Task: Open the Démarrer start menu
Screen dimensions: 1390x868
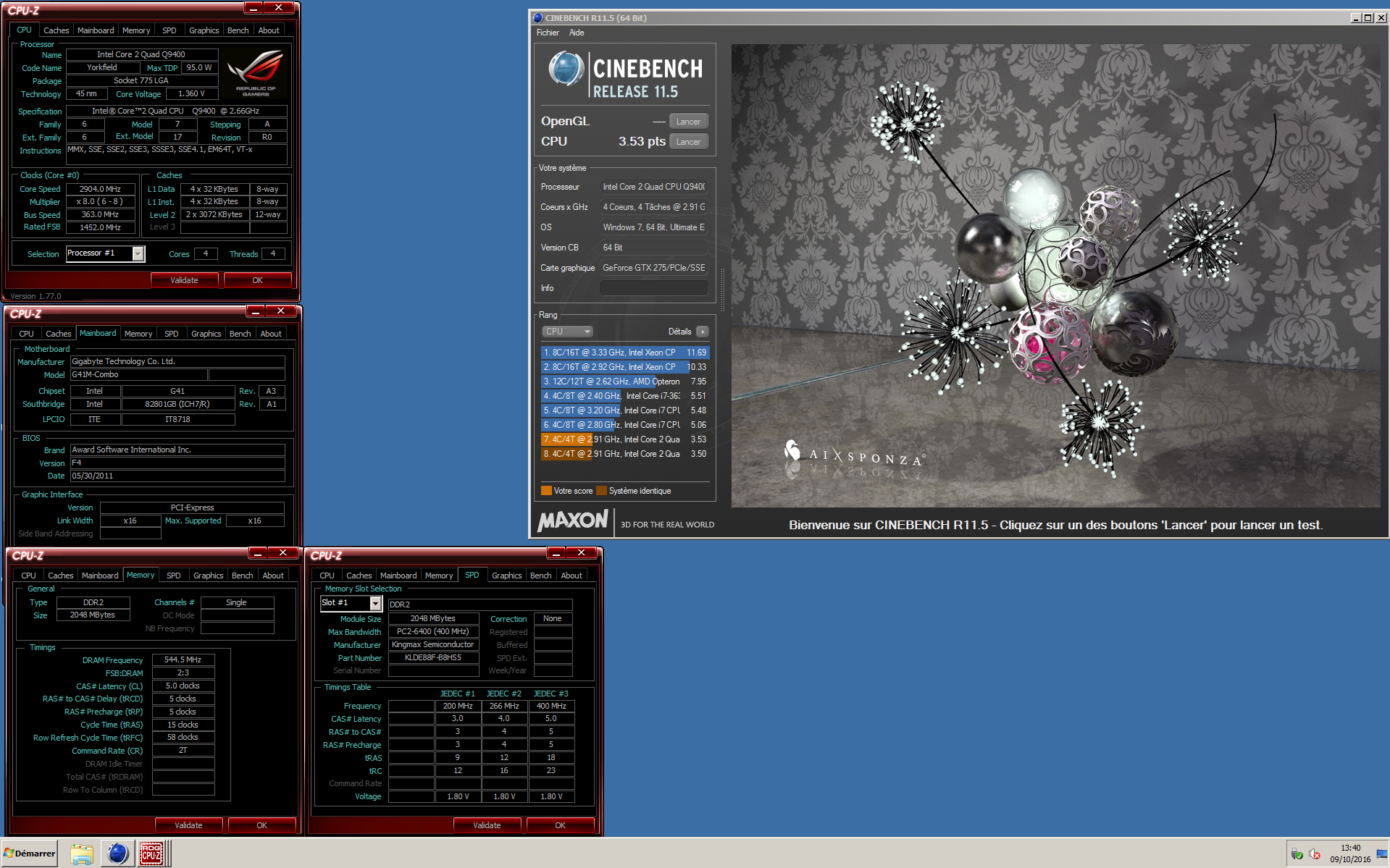Action: [x=30, y=854]
